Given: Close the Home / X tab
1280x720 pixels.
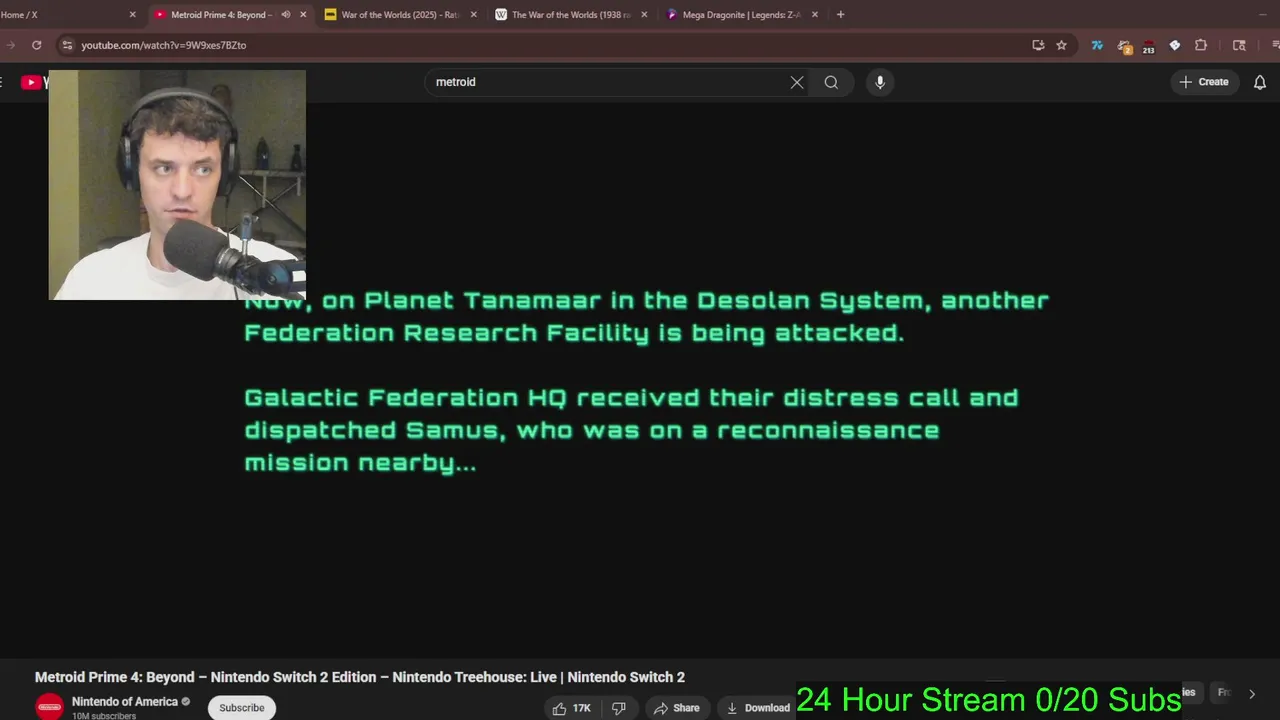Looking at the screenshot, I should click(x=132, y=15).
